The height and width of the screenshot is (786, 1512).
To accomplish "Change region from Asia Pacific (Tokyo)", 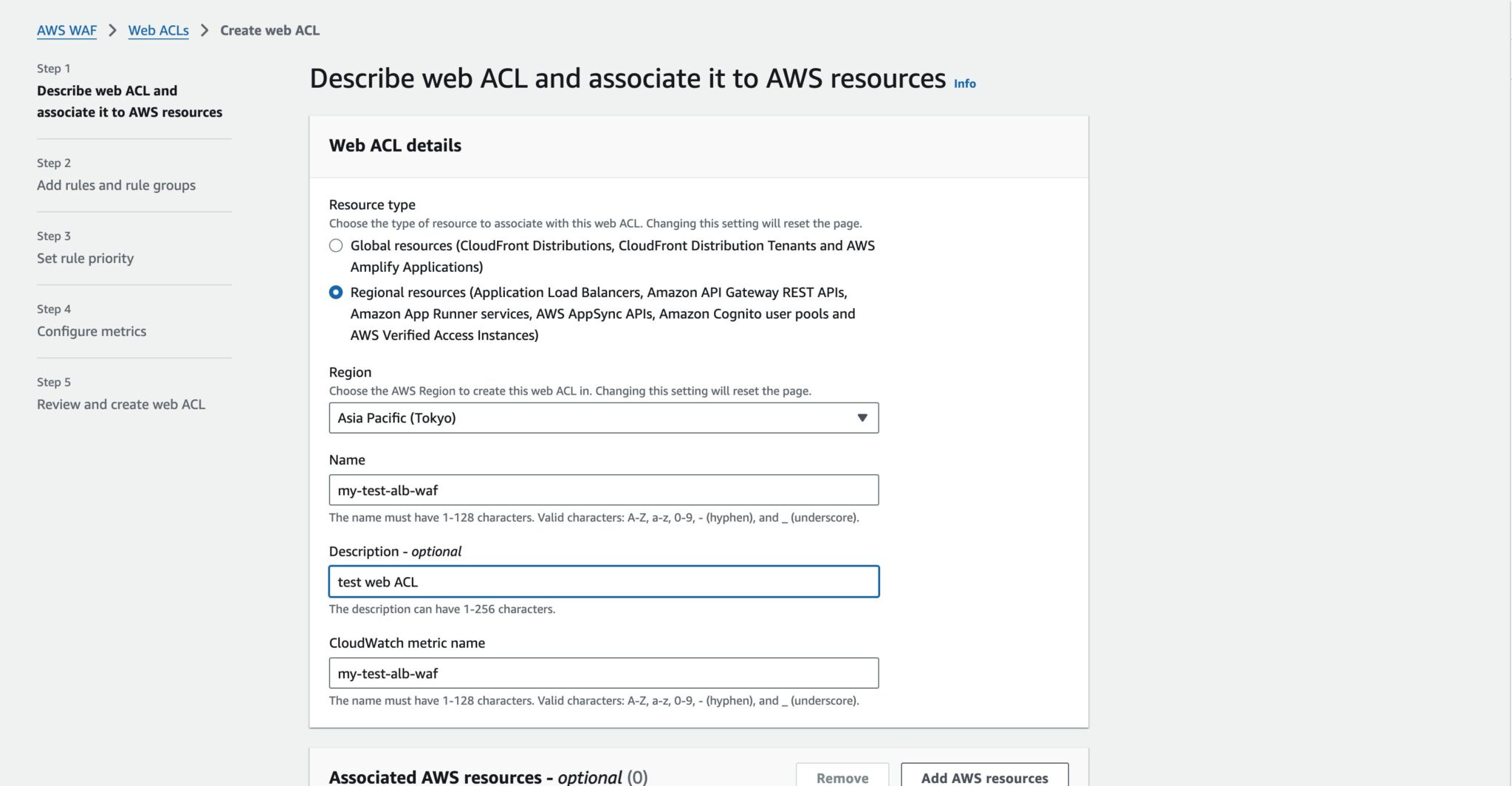I will pos(603,417).
